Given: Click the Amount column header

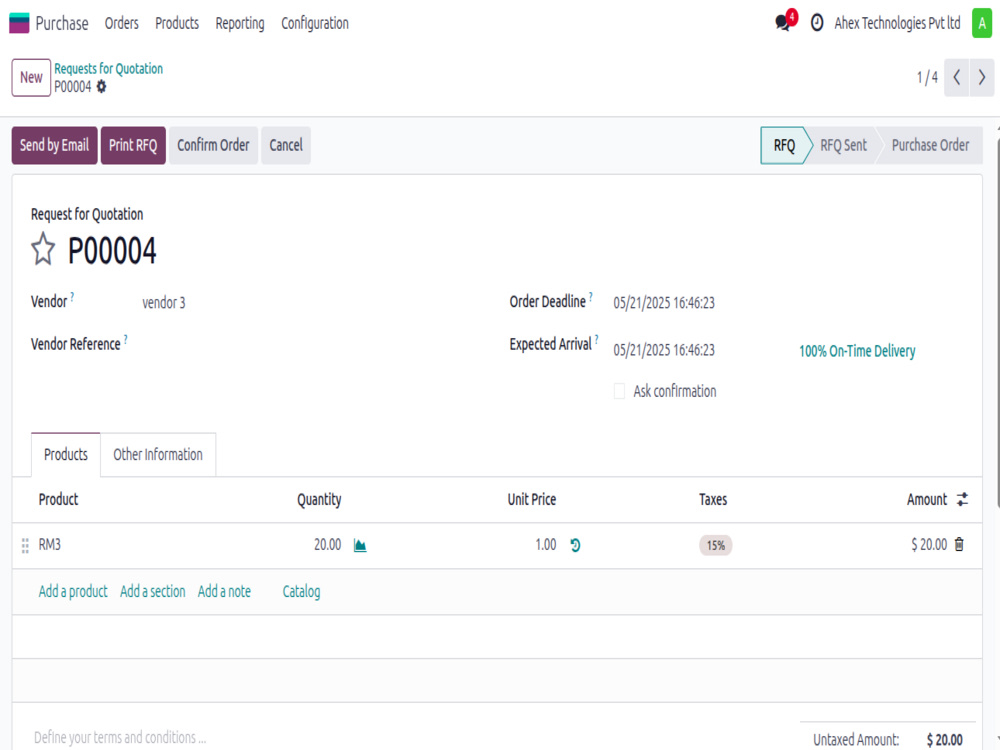Looking at the screenshot, I should pyautogui.click(x=927, y=499).
